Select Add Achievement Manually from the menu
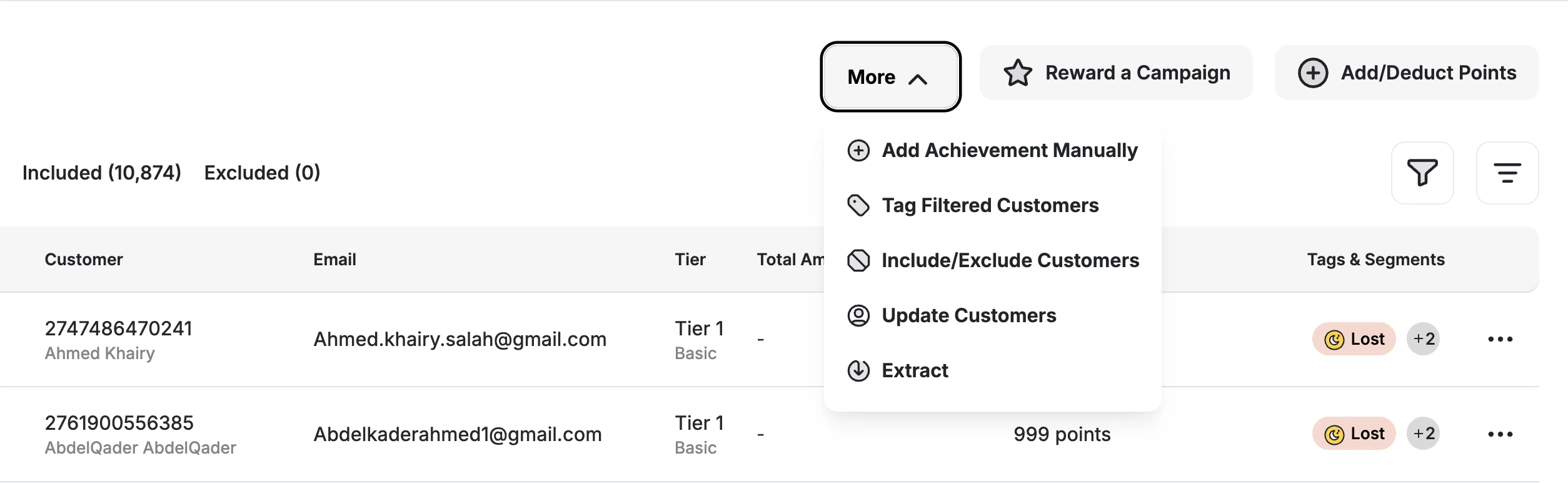This screenshot has width=1568, height=483. click(x=1009, y=150)
